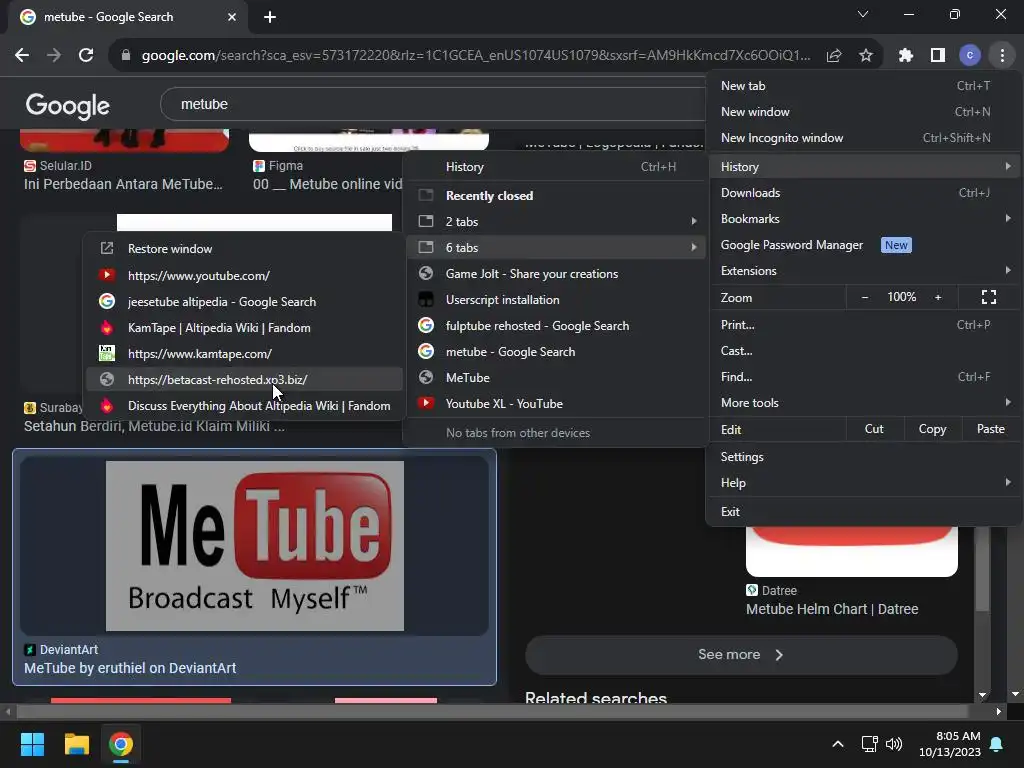Restore betacast-rehosted.xo3.biz tab
This screenshot has width=1024, height=768.
pos(244,379)
